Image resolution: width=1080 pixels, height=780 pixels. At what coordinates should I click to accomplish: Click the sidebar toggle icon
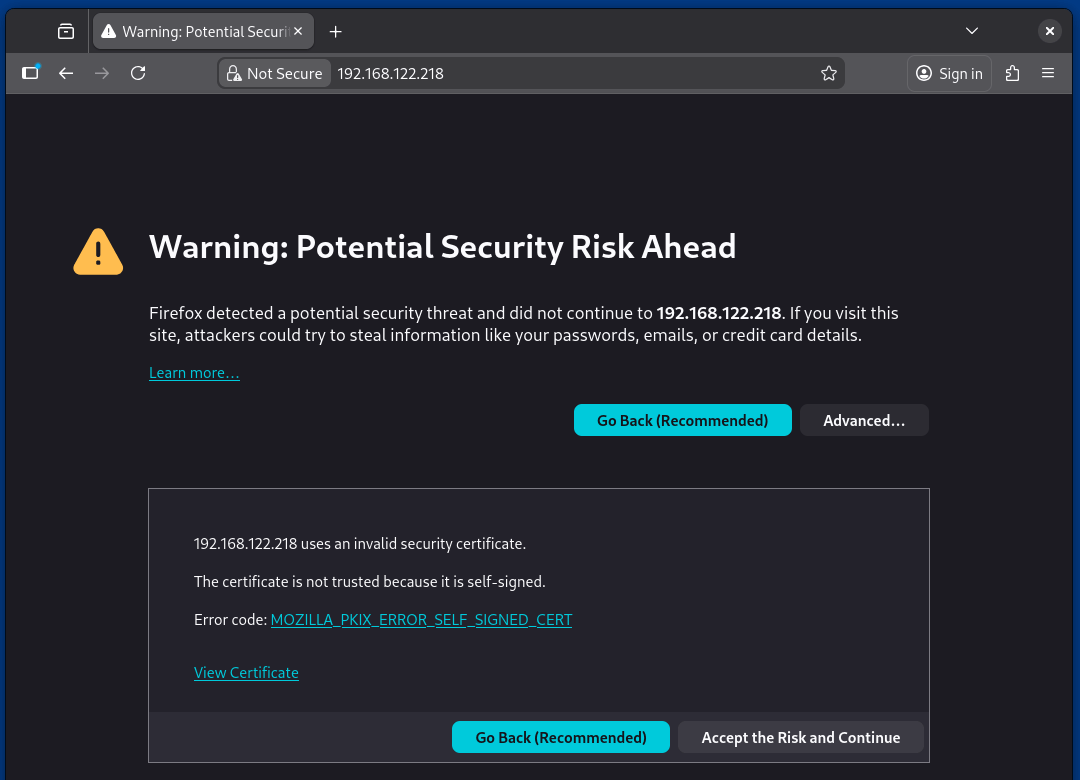pos(29,72)
